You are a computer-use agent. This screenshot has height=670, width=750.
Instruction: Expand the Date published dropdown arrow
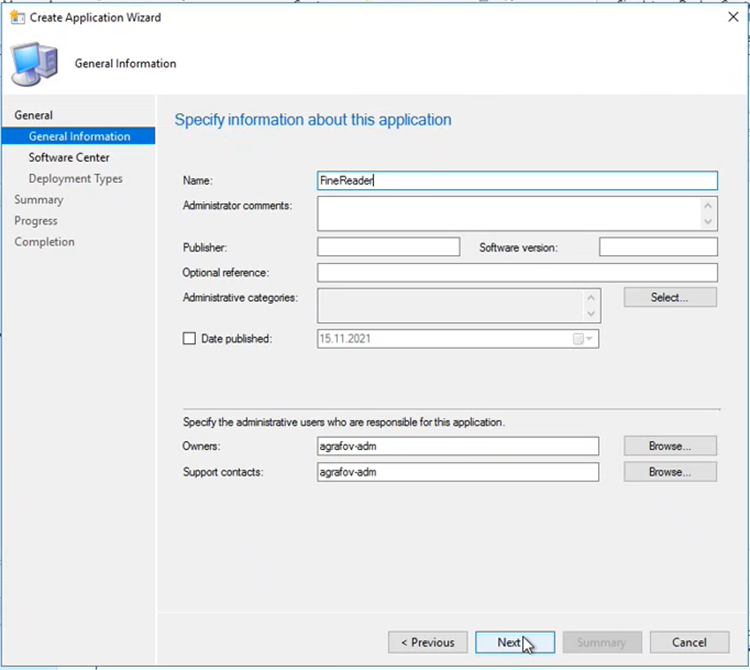590,339
